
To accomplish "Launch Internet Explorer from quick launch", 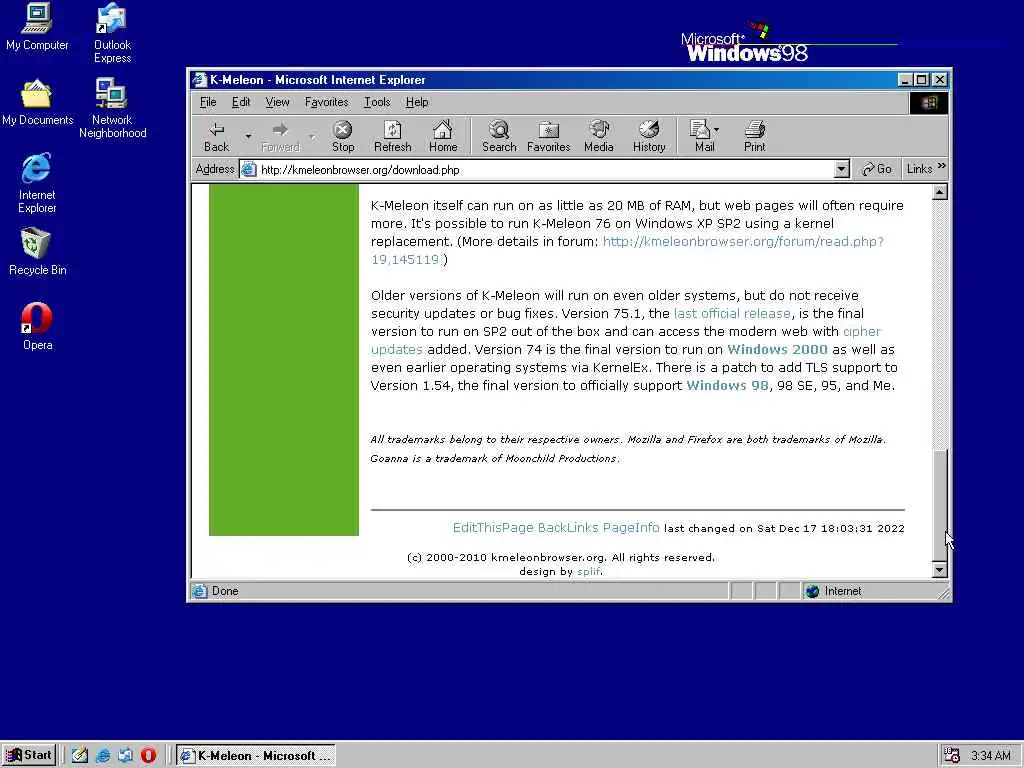I will pos(103,756).
